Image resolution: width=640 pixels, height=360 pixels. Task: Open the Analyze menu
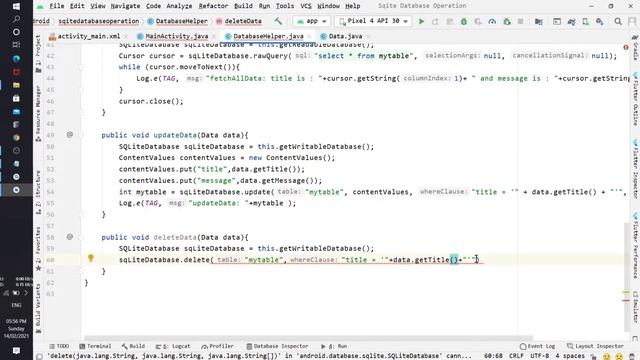point(179,6)
